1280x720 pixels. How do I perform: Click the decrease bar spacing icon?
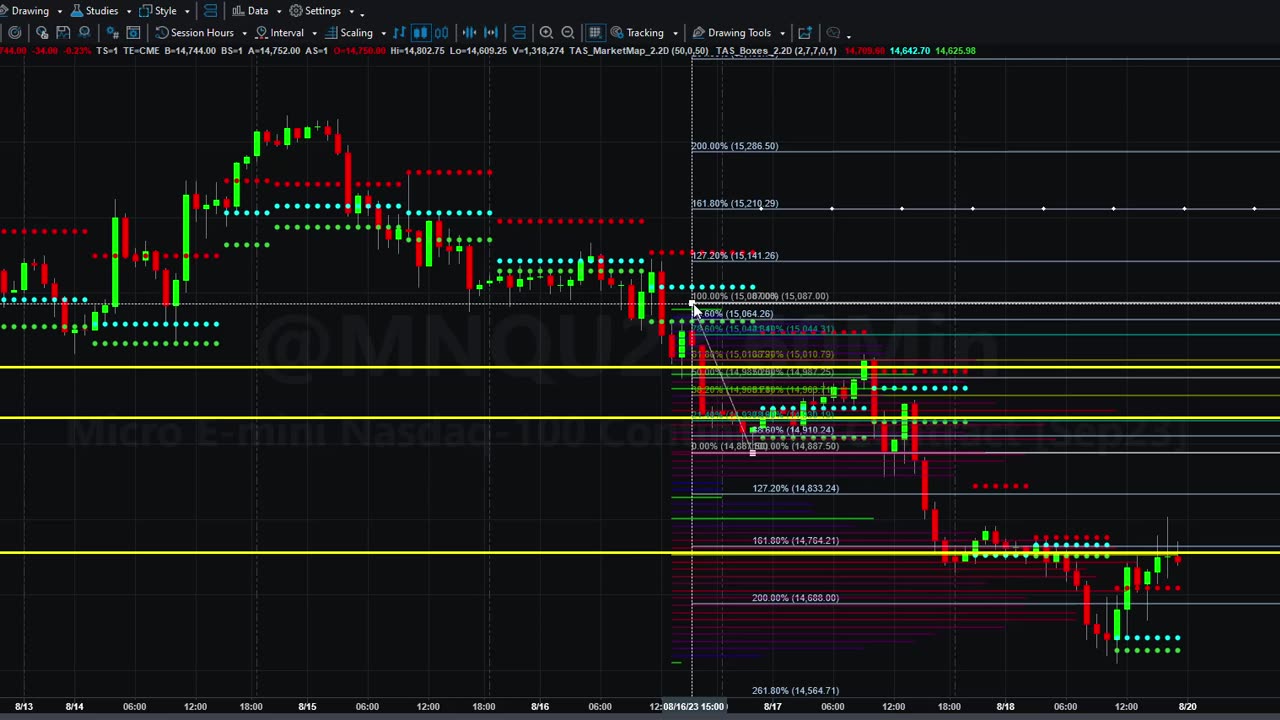pyautogui.click(x=469, y=33)
